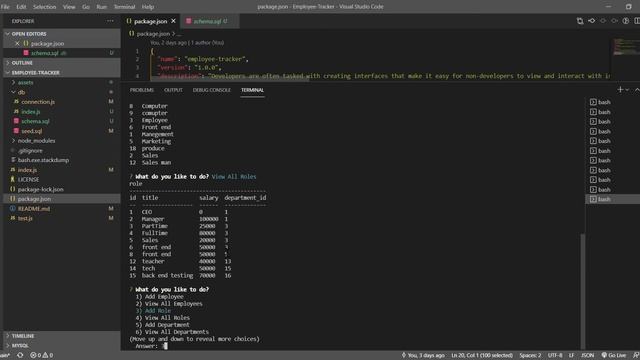Click the terminal Answer input prompt

tap(151, 346)
